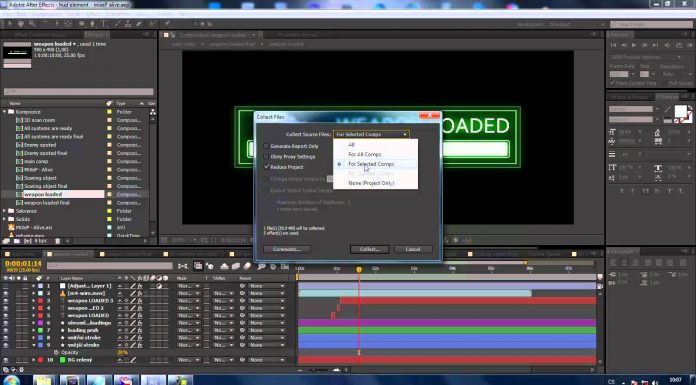Hide layer 2 m4-wire.mov eye toggle

[x=5, y=294]
